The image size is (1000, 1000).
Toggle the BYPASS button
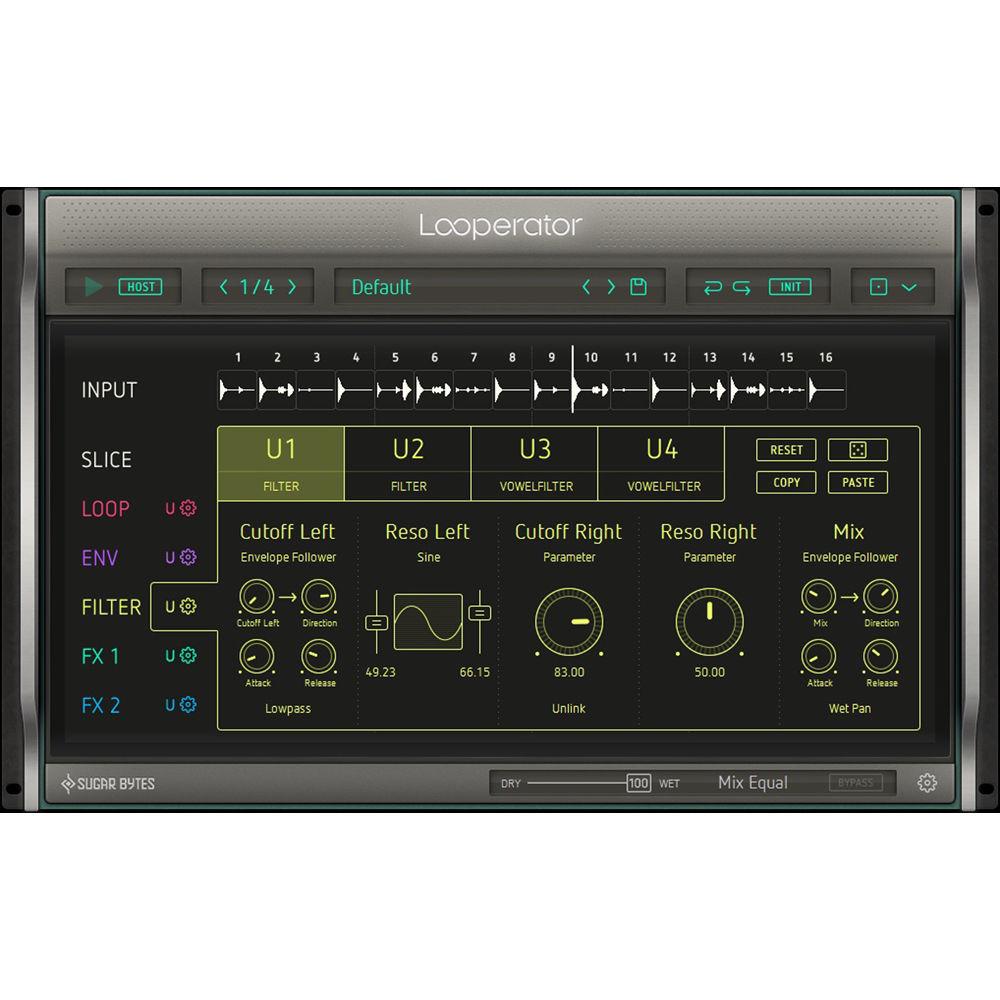[x=855, y=783]
